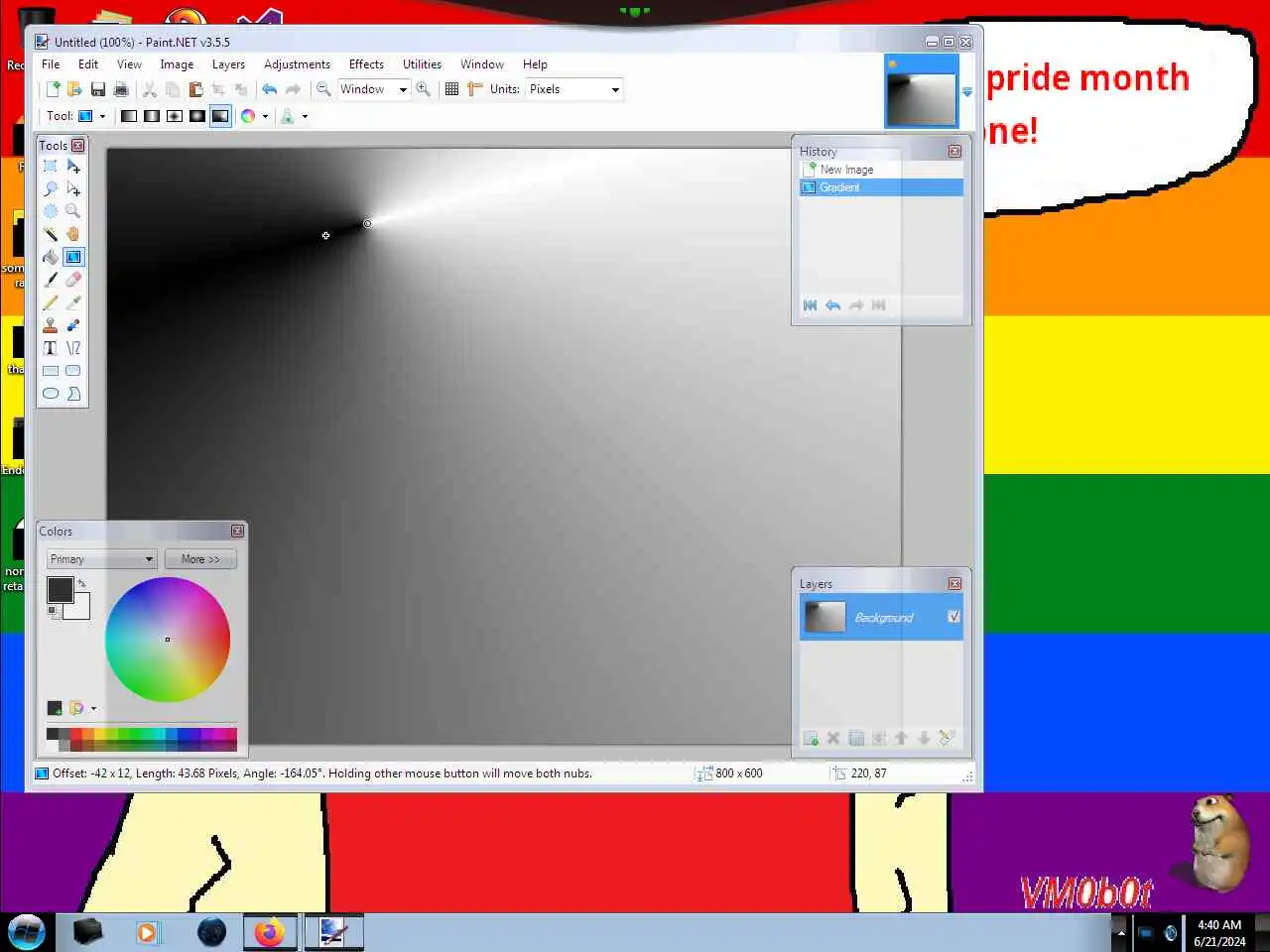The image size is (1270, 952).
Task: Choose the Conical gradient type
Action: (220, 116)
